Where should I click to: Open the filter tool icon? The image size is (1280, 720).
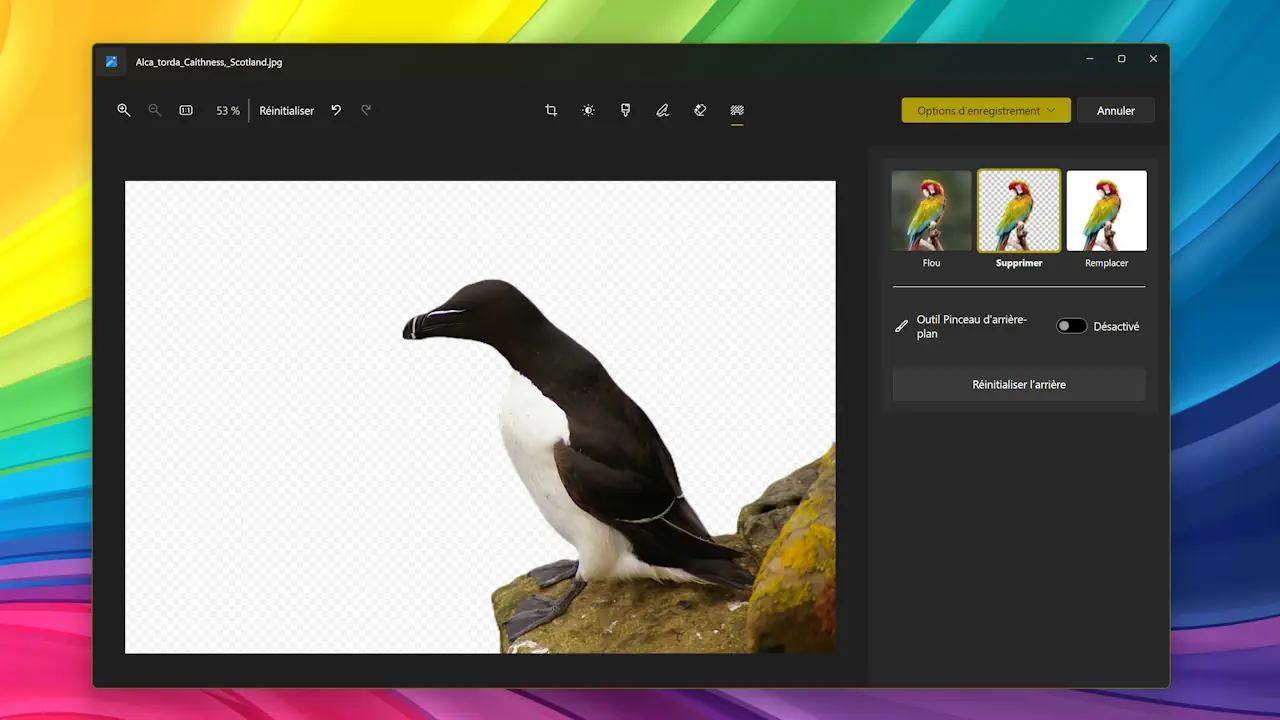click(625, 110)
